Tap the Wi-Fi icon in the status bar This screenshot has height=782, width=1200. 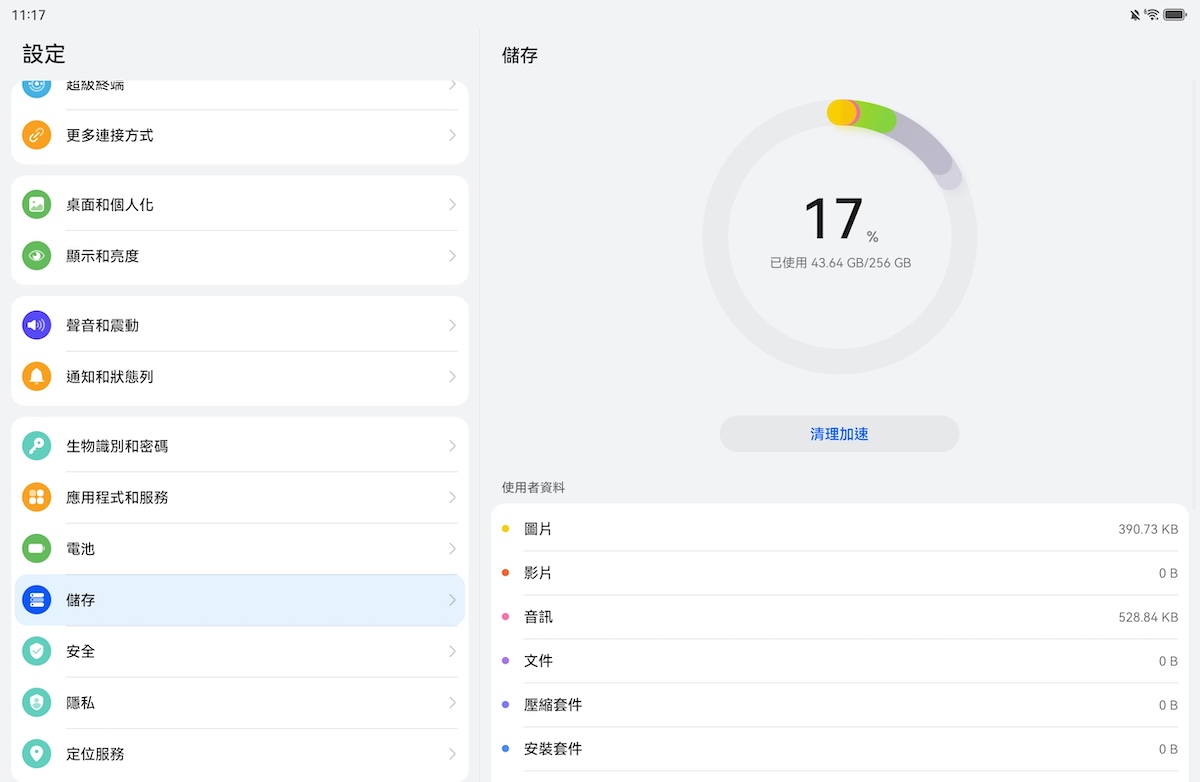tap(1152, 15)
